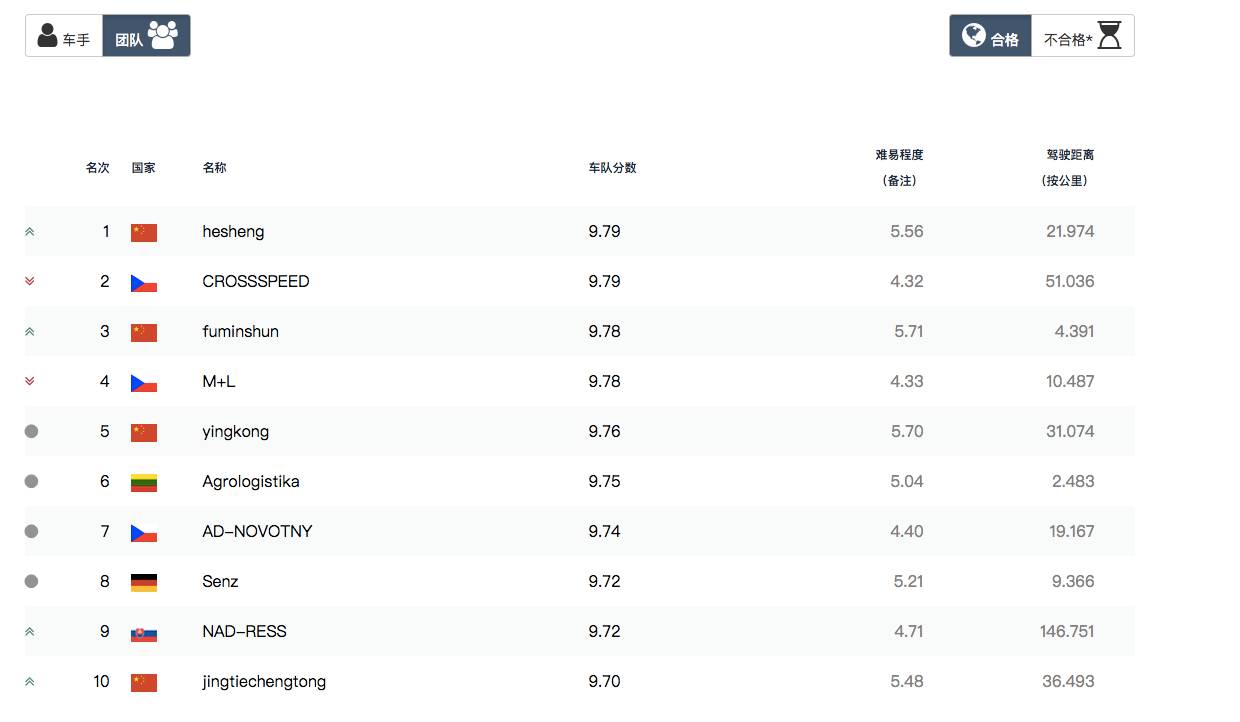The image size is (1240, 722).
Task: Show 合格 qualified results
Action: [x=990, y=36]
